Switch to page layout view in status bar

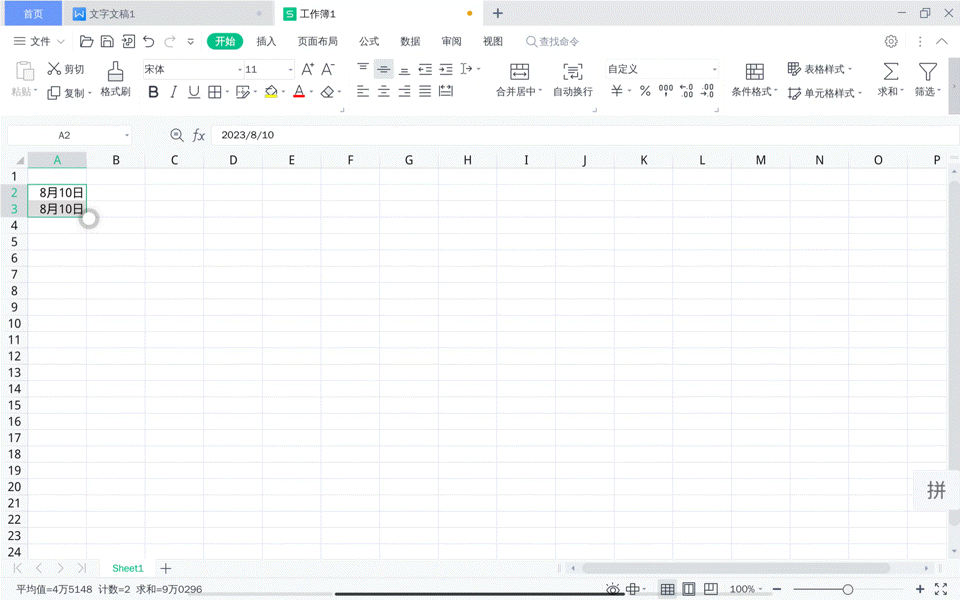click(689, 590)
